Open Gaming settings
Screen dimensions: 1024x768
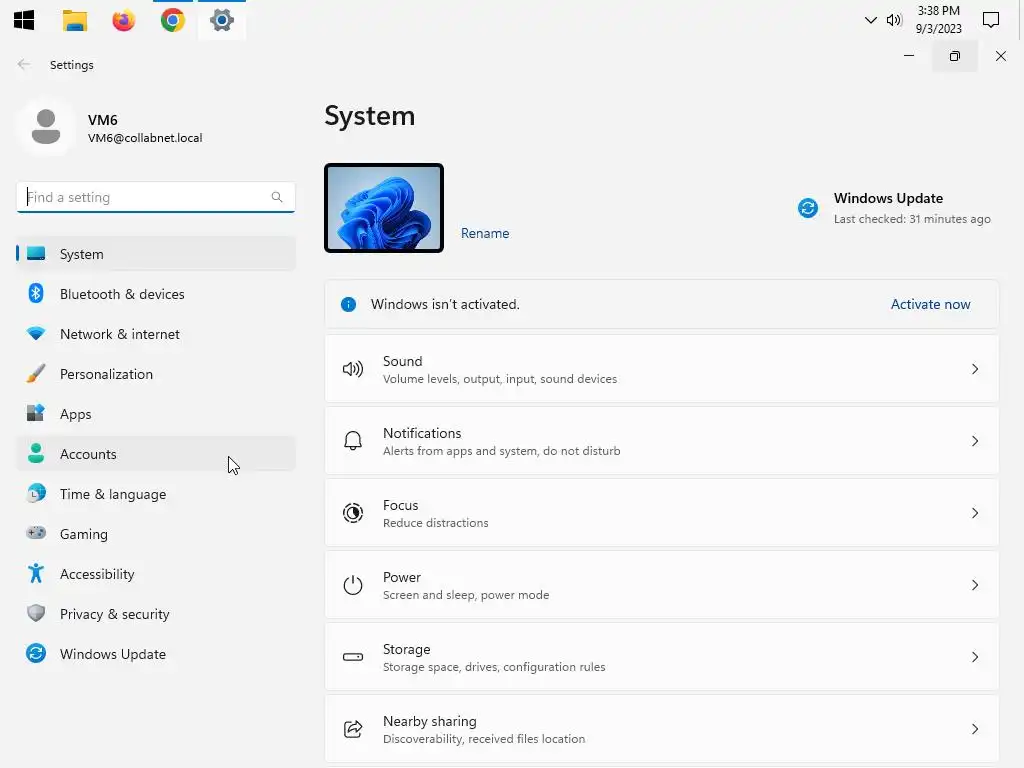click(x=155, y=534)
